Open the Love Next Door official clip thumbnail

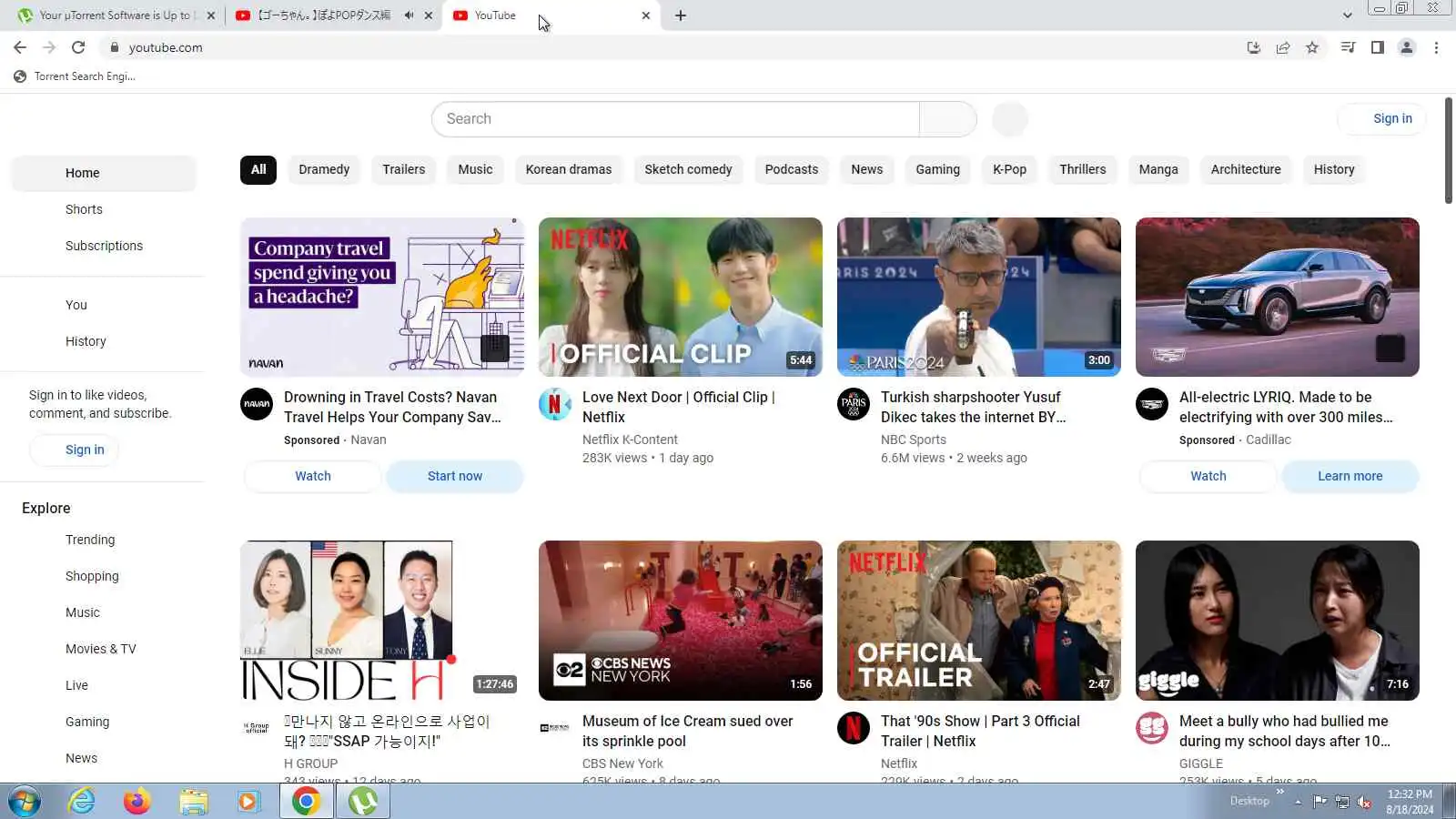pos(681,297)
